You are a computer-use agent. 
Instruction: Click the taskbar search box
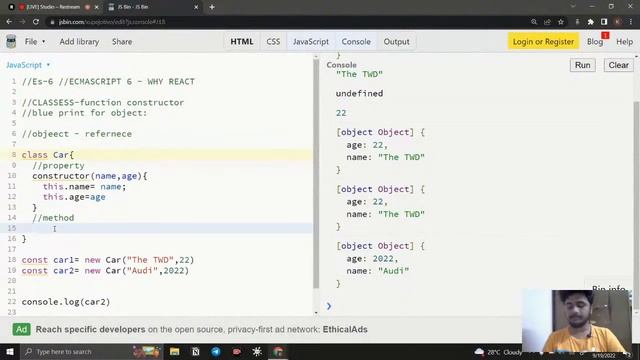coord(91,351)
